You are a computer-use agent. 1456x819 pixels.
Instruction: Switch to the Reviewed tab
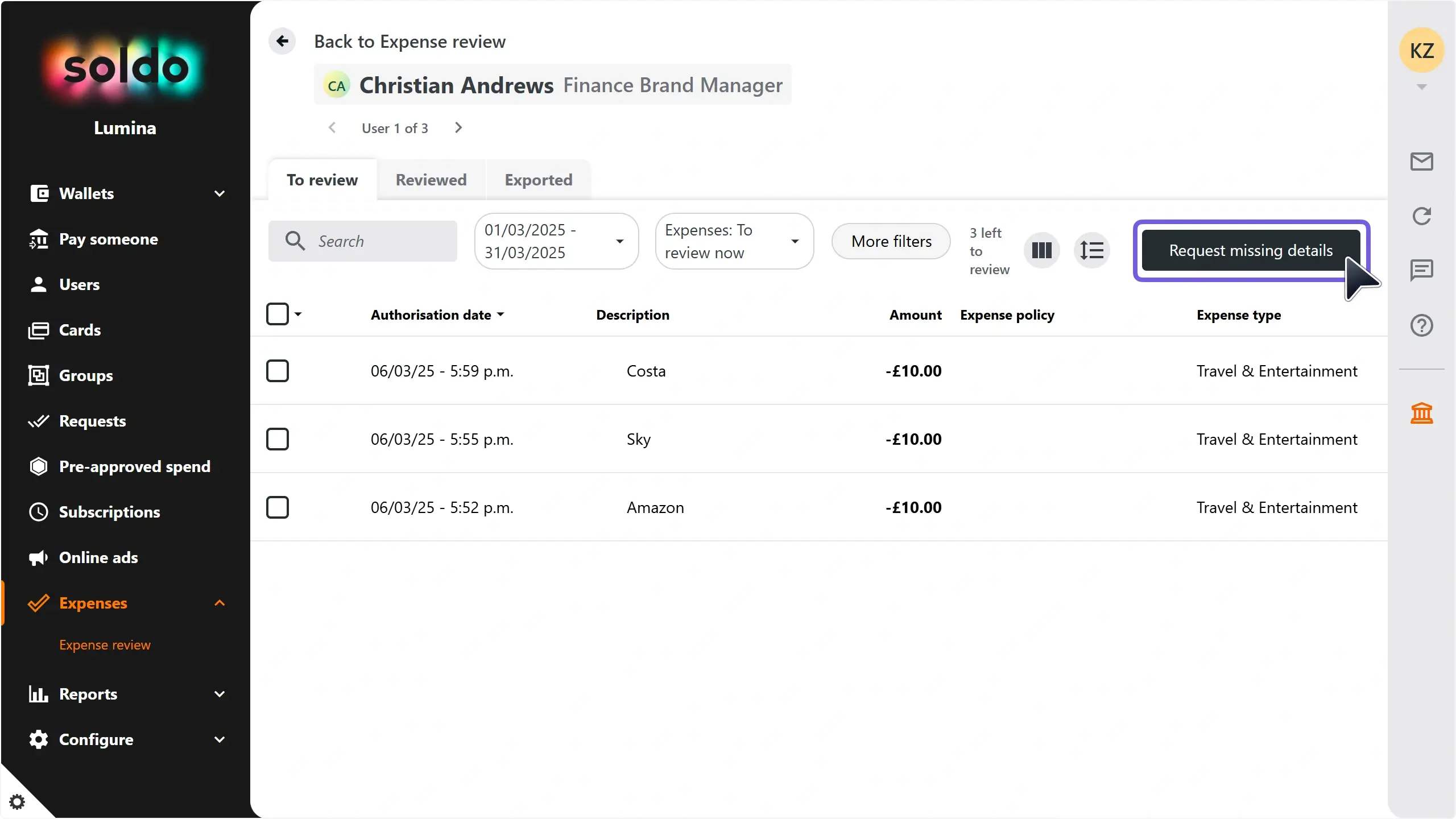[431, 180]
